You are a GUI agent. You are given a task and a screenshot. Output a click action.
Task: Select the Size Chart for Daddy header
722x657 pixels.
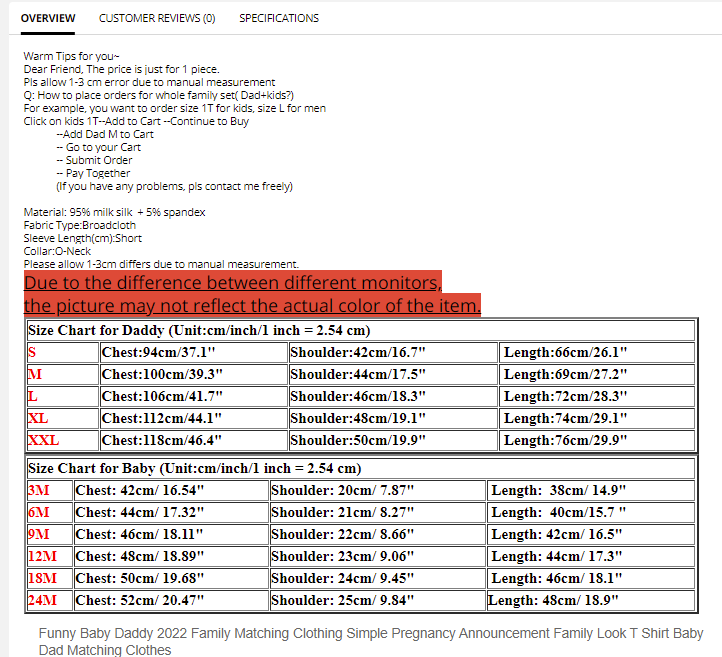pyautogui.click(x=199, y=330)
